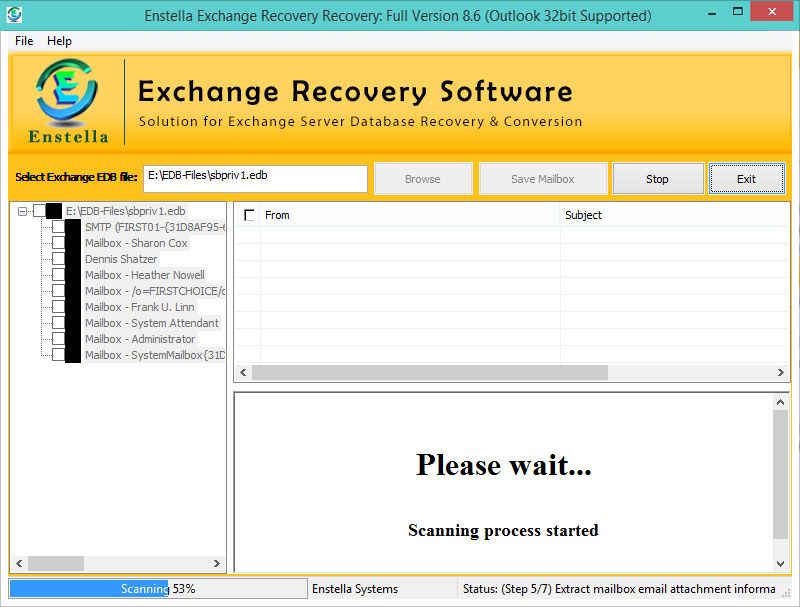The width and height of the screenshot is (800, 607).
Task: Click right arrow of email list scrollbar
Action: click(781, 372)
